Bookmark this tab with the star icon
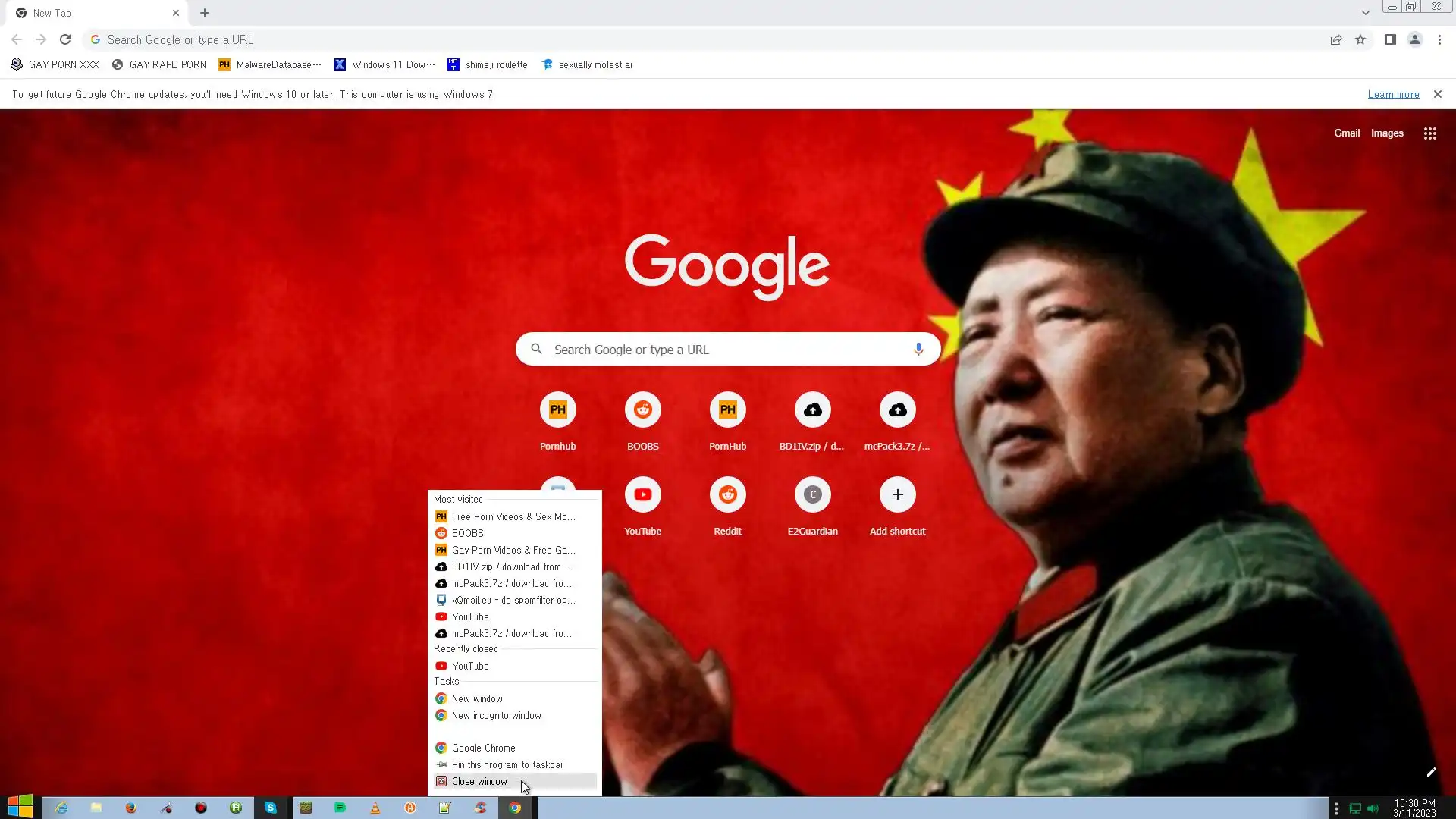Screen dimensions: 1456x819 click(x=1360, y=39)
